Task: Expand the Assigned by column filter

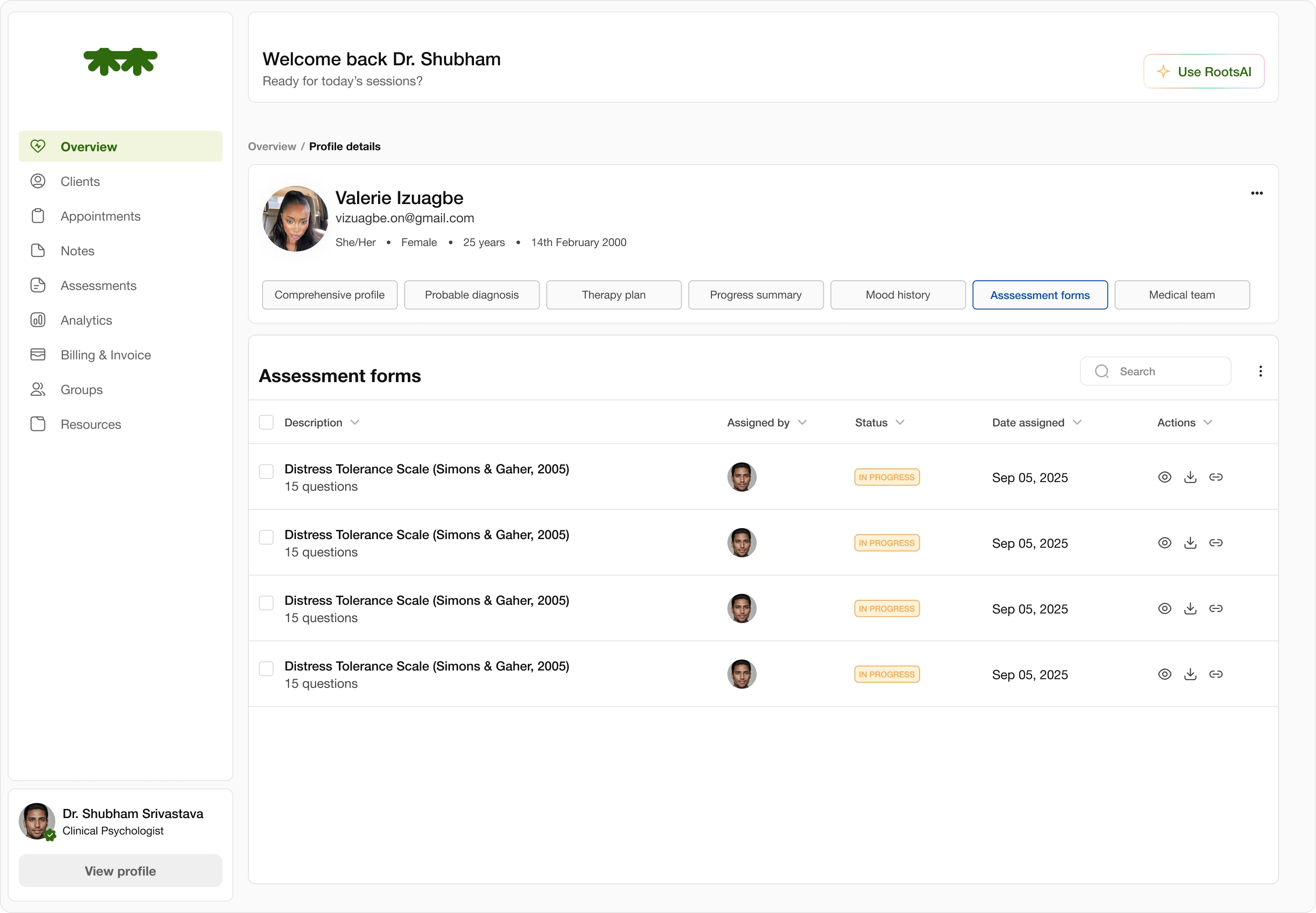Action: point(802,422)
